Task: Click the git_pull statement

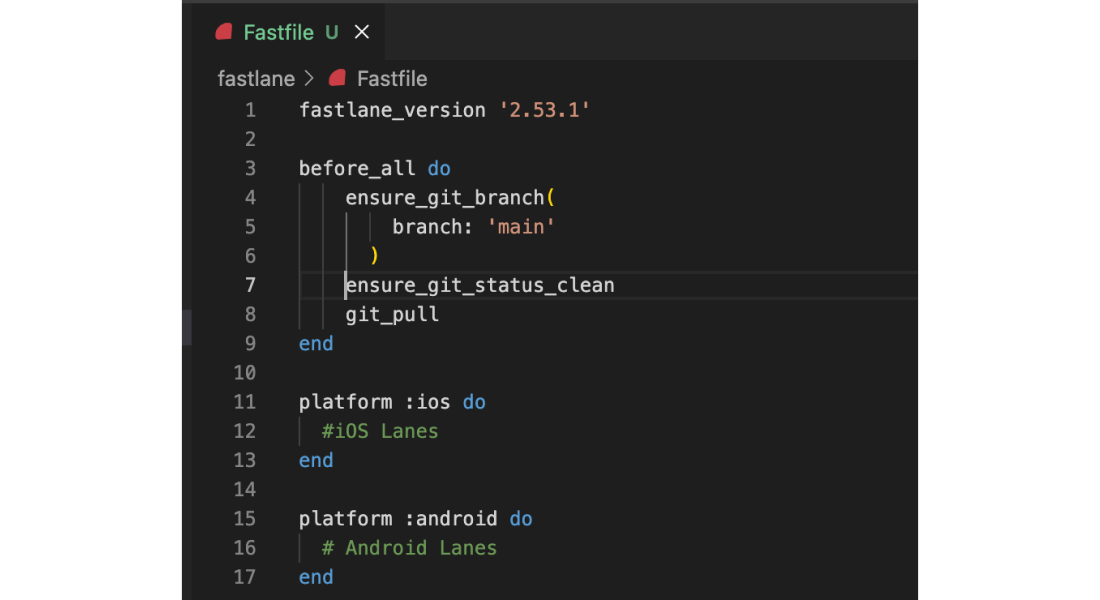Action: pos(392,314)
